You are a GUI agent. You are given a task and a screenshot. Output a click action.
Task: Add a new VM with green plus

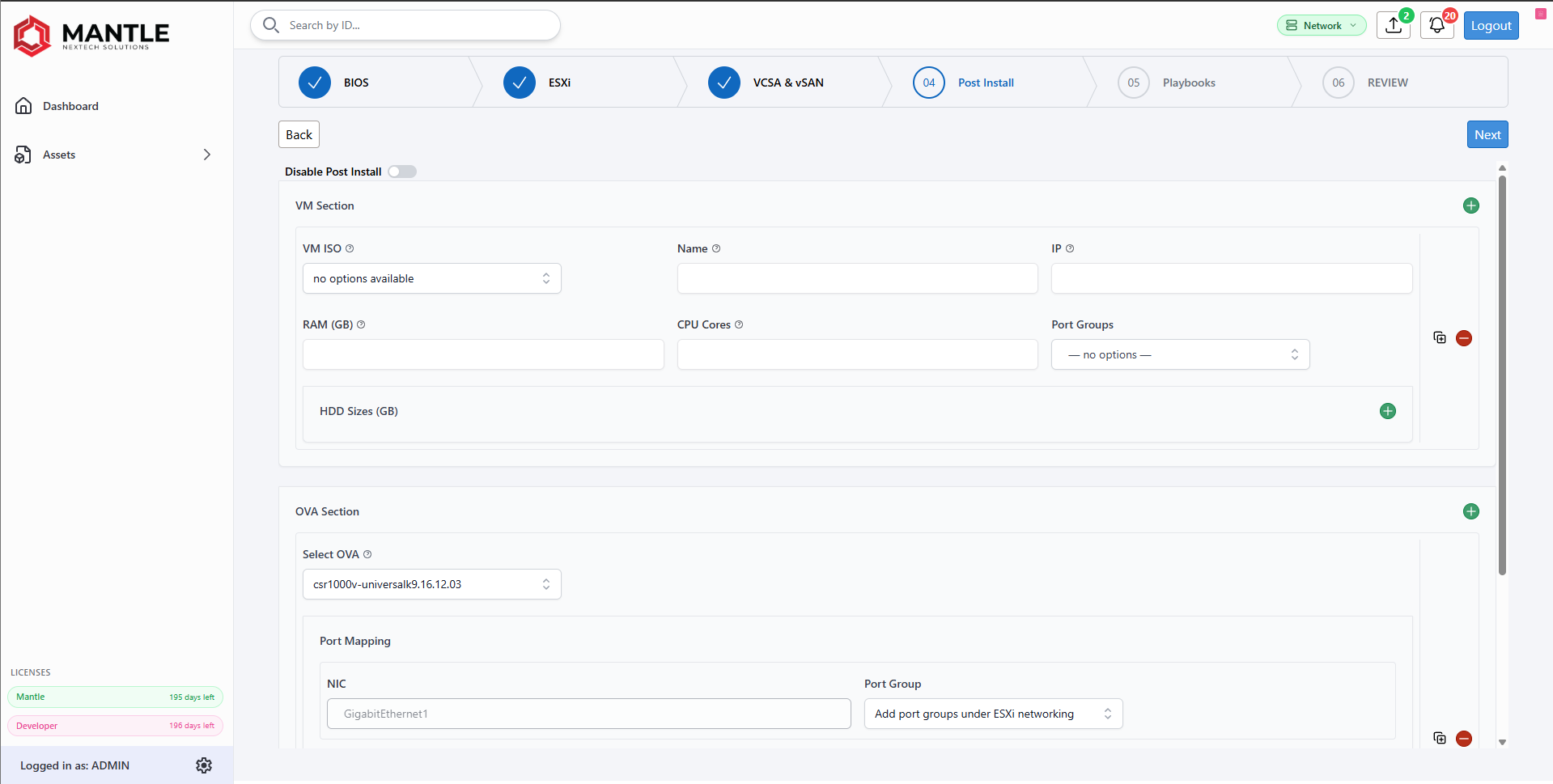tap(1471, 206)
